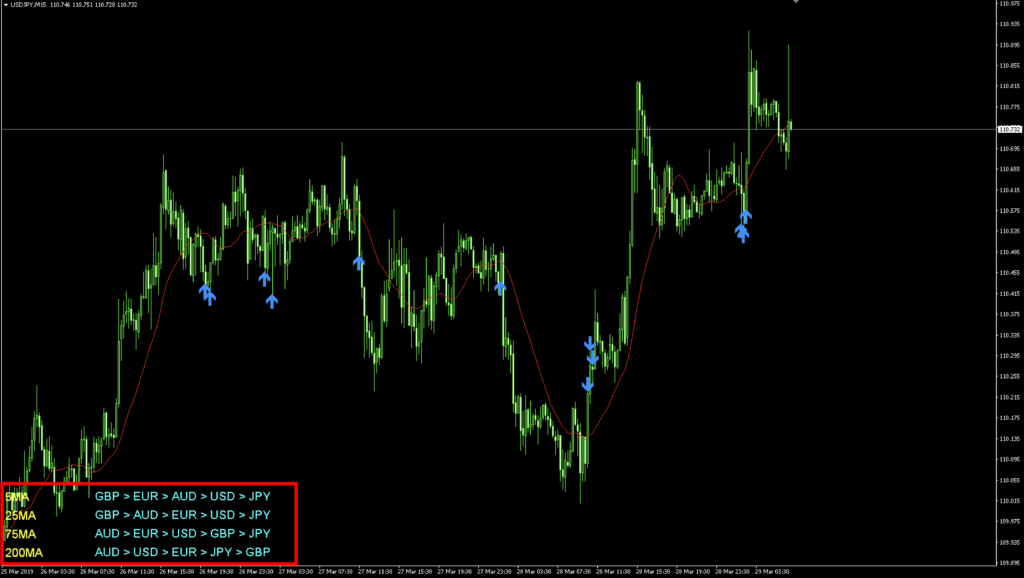The image size is (1024, 578).
Task: Select the 75MA row AUD > EUR > USD ranking
Action: coord(182,534)
